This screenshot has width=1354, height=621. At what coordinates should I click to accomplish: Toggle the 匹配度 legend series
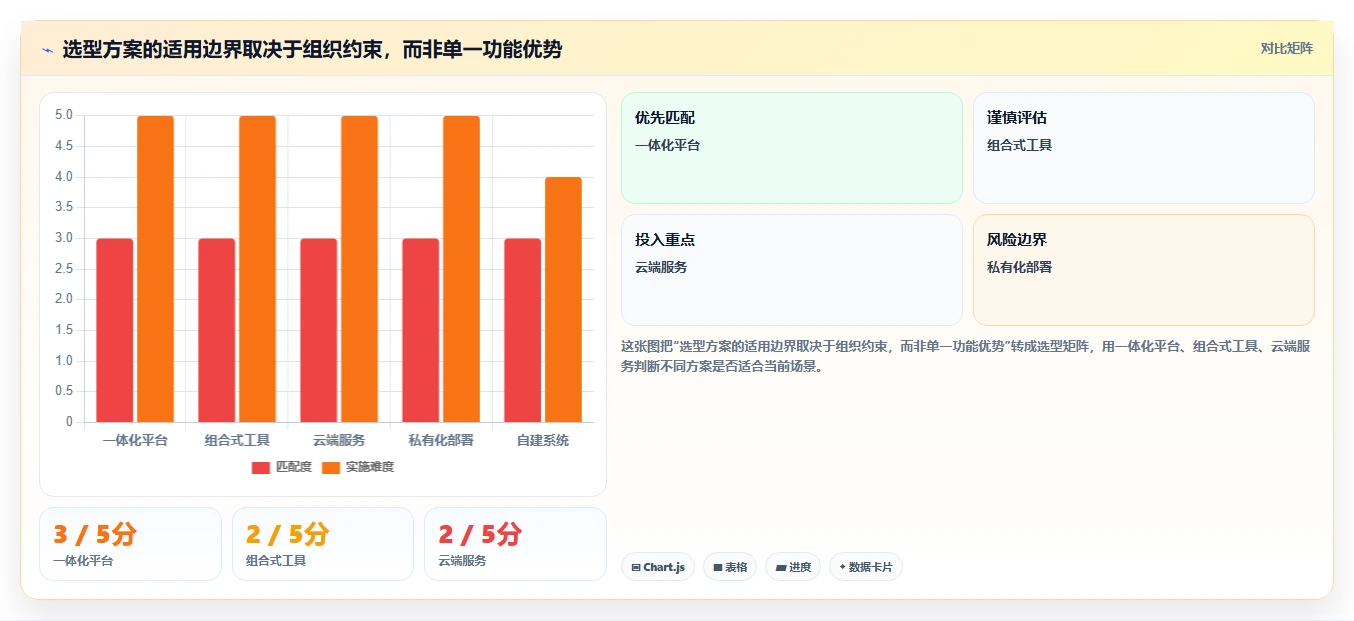pos(282,467)
